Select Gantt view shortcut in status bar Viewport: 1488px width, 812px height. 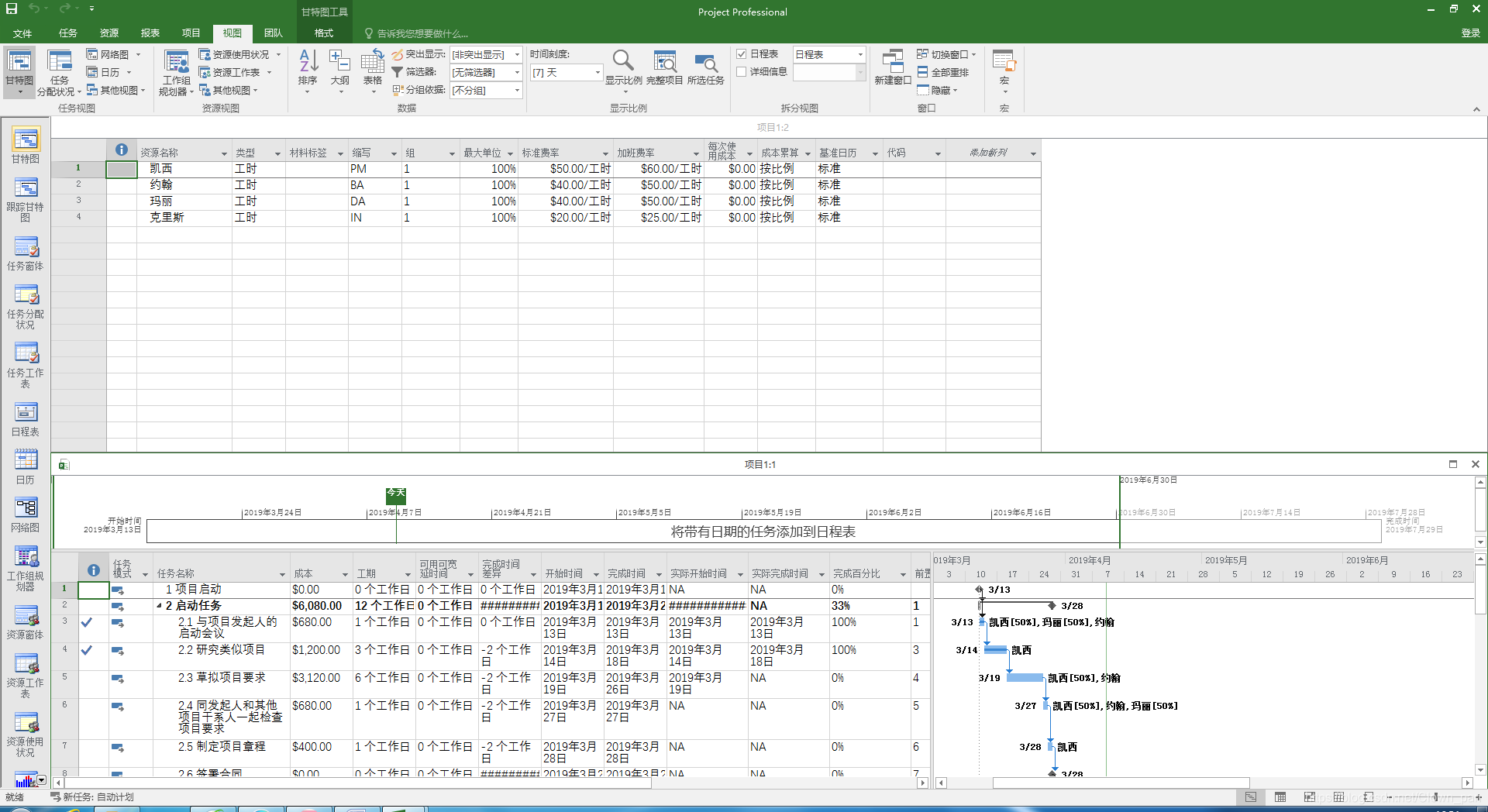click(1251, 797)
